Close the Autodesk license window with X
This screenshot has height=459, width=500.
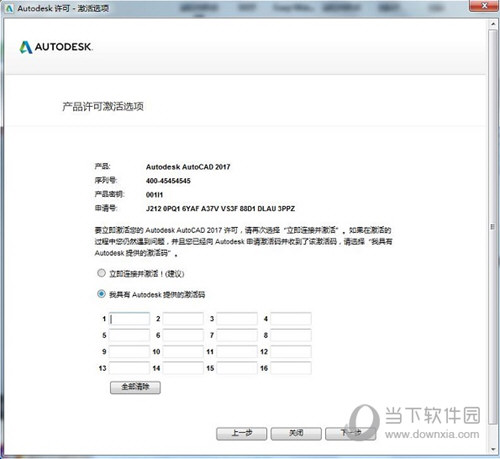[x=484, y=6]
